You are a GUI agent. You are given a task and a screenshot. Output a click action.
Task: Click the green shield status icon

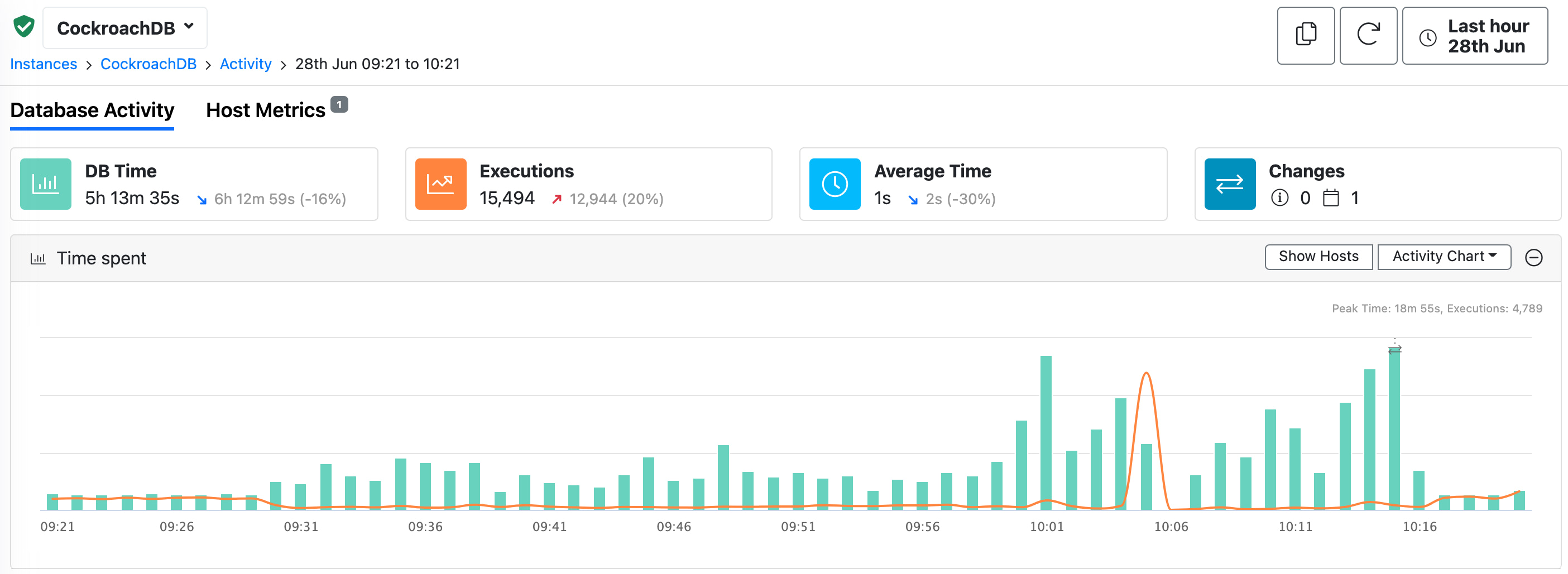click(24, 27)
